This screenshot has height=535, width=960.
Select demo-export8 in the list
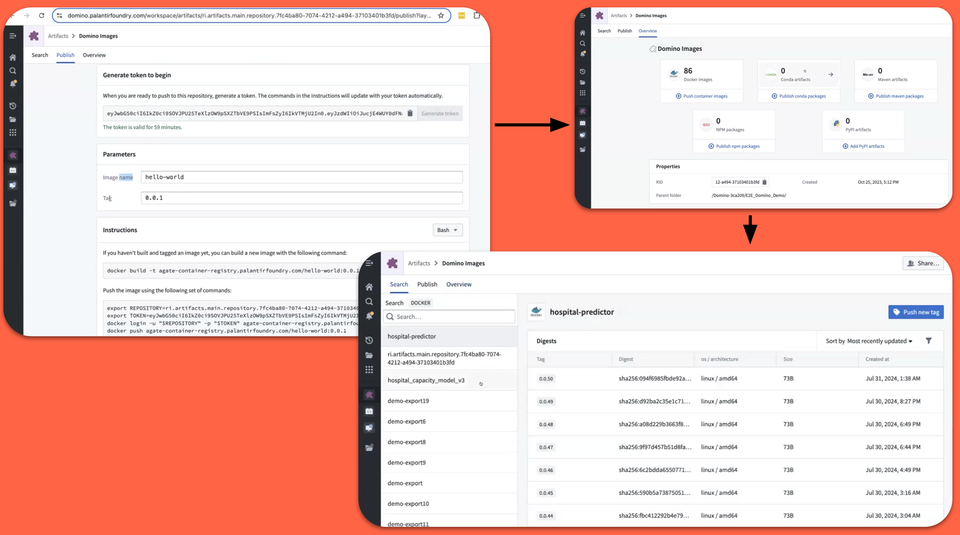pyautogui.click(x=449, y=442)
